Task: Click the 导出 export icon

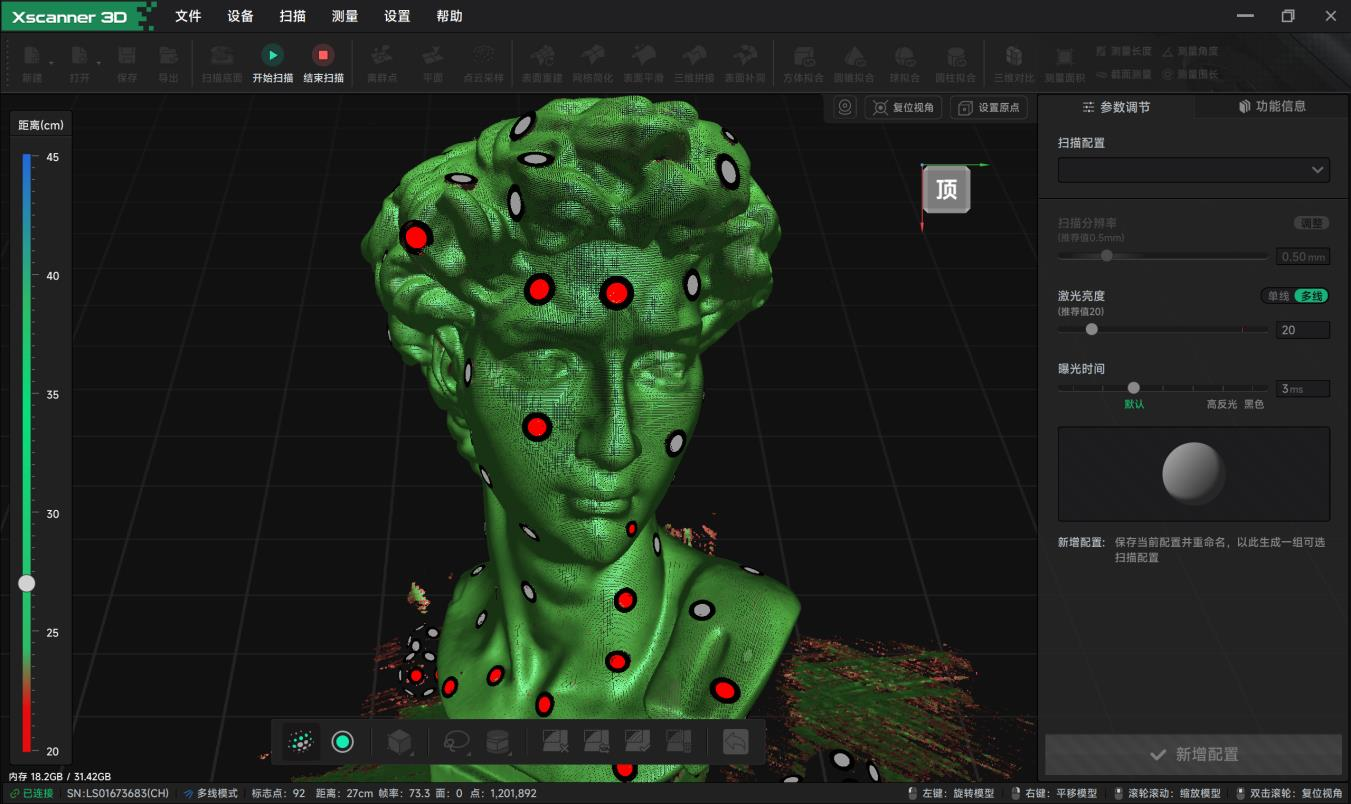Action: 168,63
